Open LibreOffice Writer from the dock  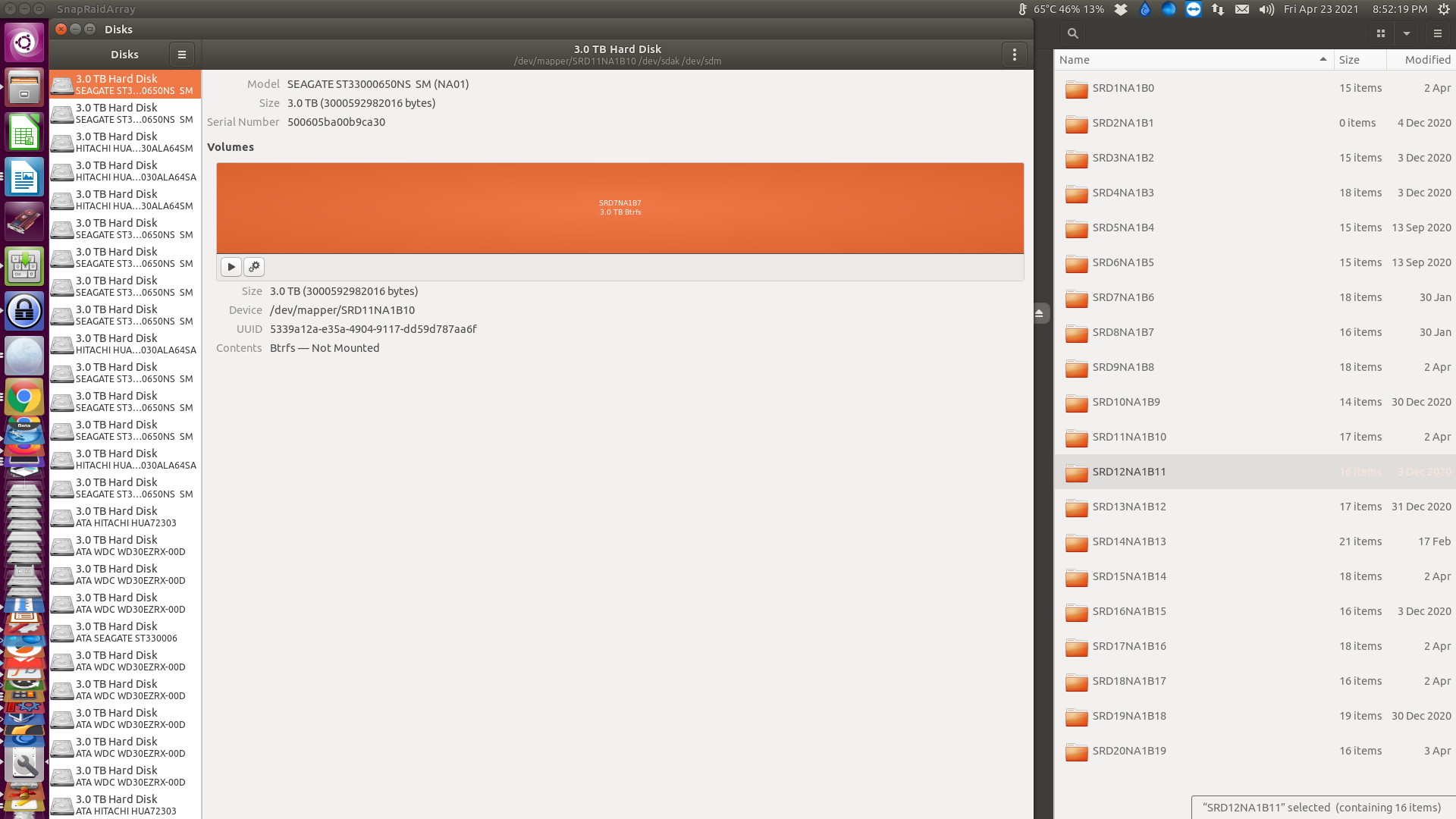[x=24, y=177]
